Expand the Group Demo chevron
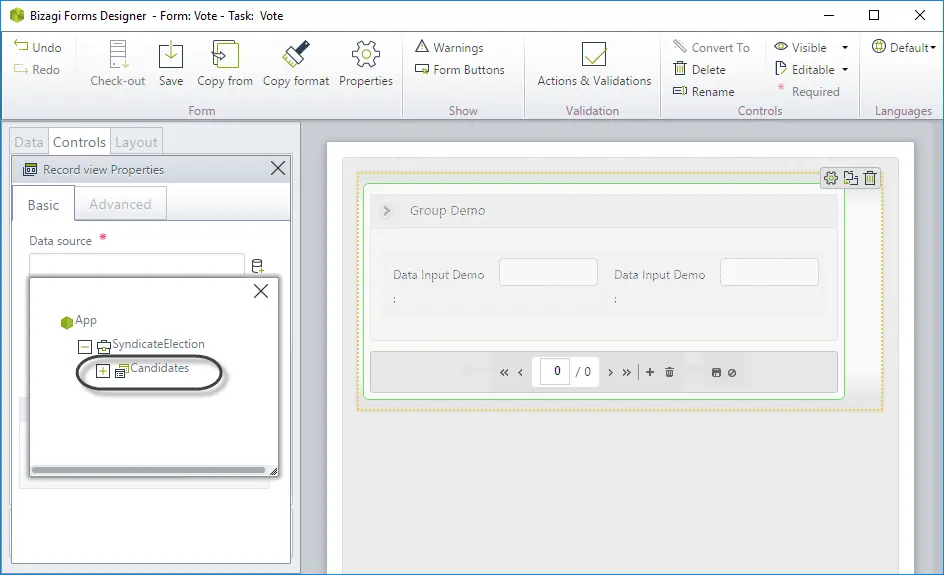Image resolution: width=944 pixels, height=575 pixels. click(x=387, y=211)
